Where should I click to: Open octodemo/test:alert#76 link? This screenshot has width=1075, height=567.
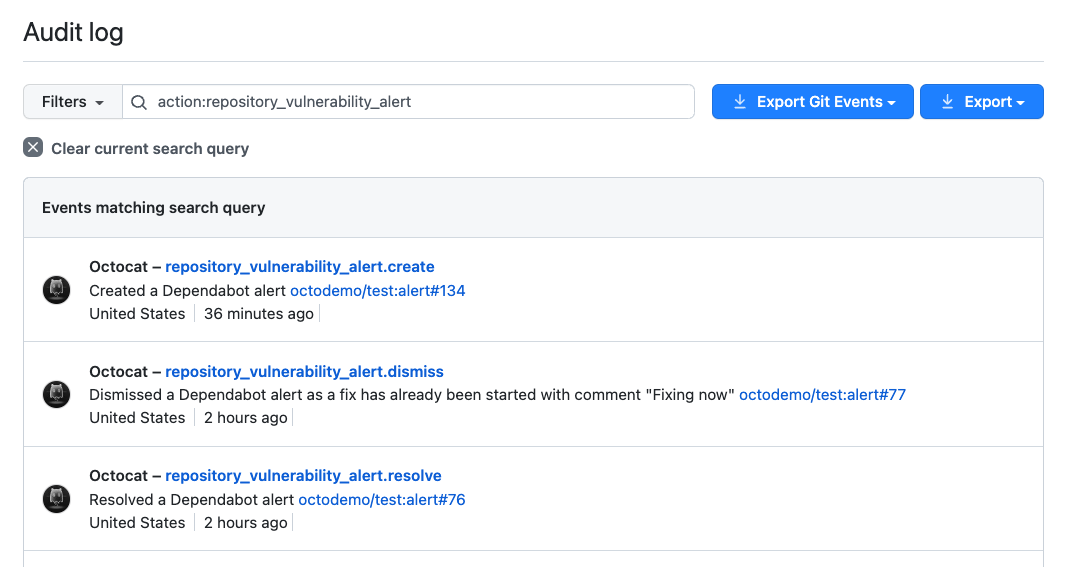click(382, 500)
